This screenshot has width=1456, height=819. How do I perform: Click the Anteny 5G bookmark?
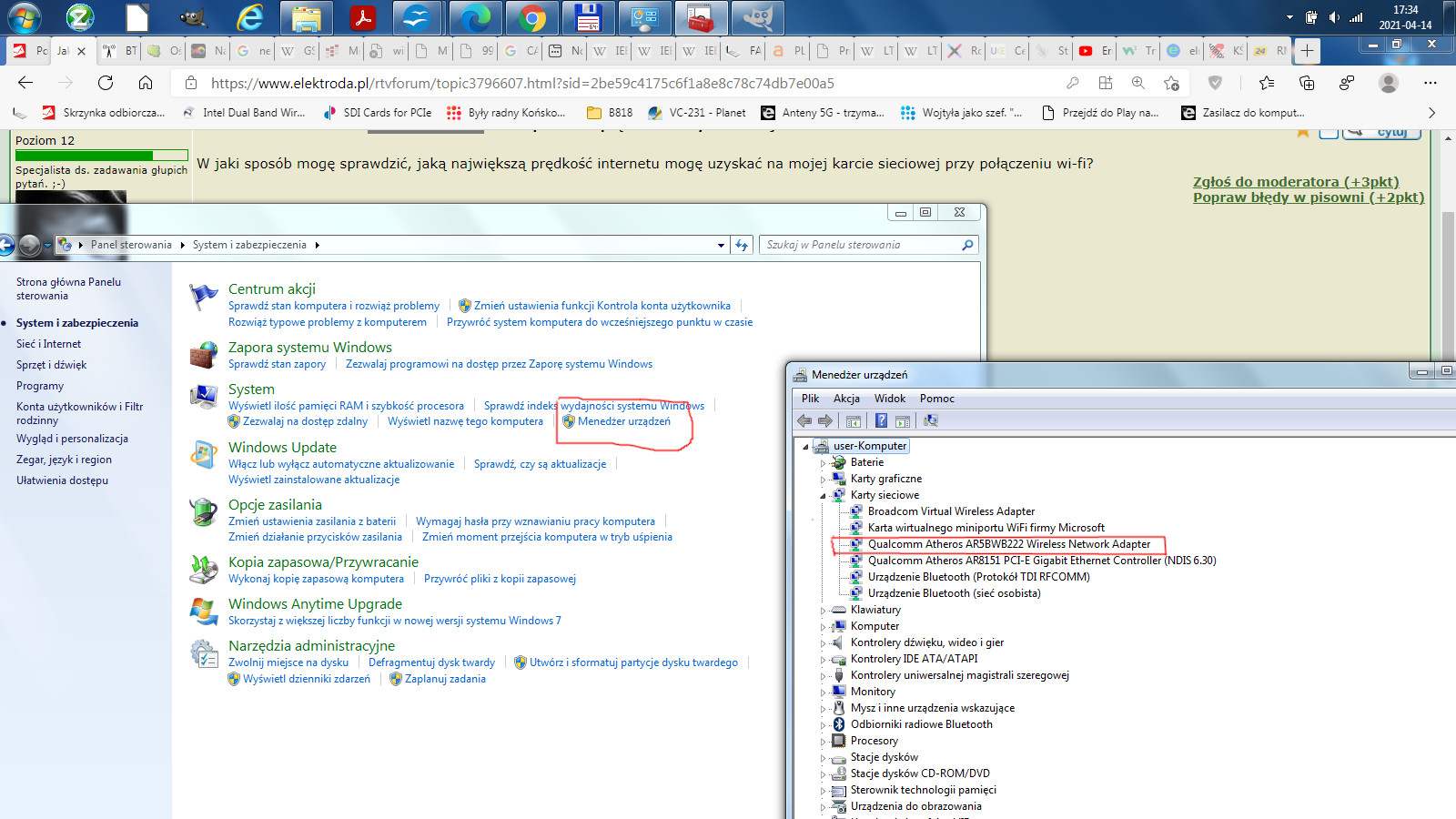point(823,113)
